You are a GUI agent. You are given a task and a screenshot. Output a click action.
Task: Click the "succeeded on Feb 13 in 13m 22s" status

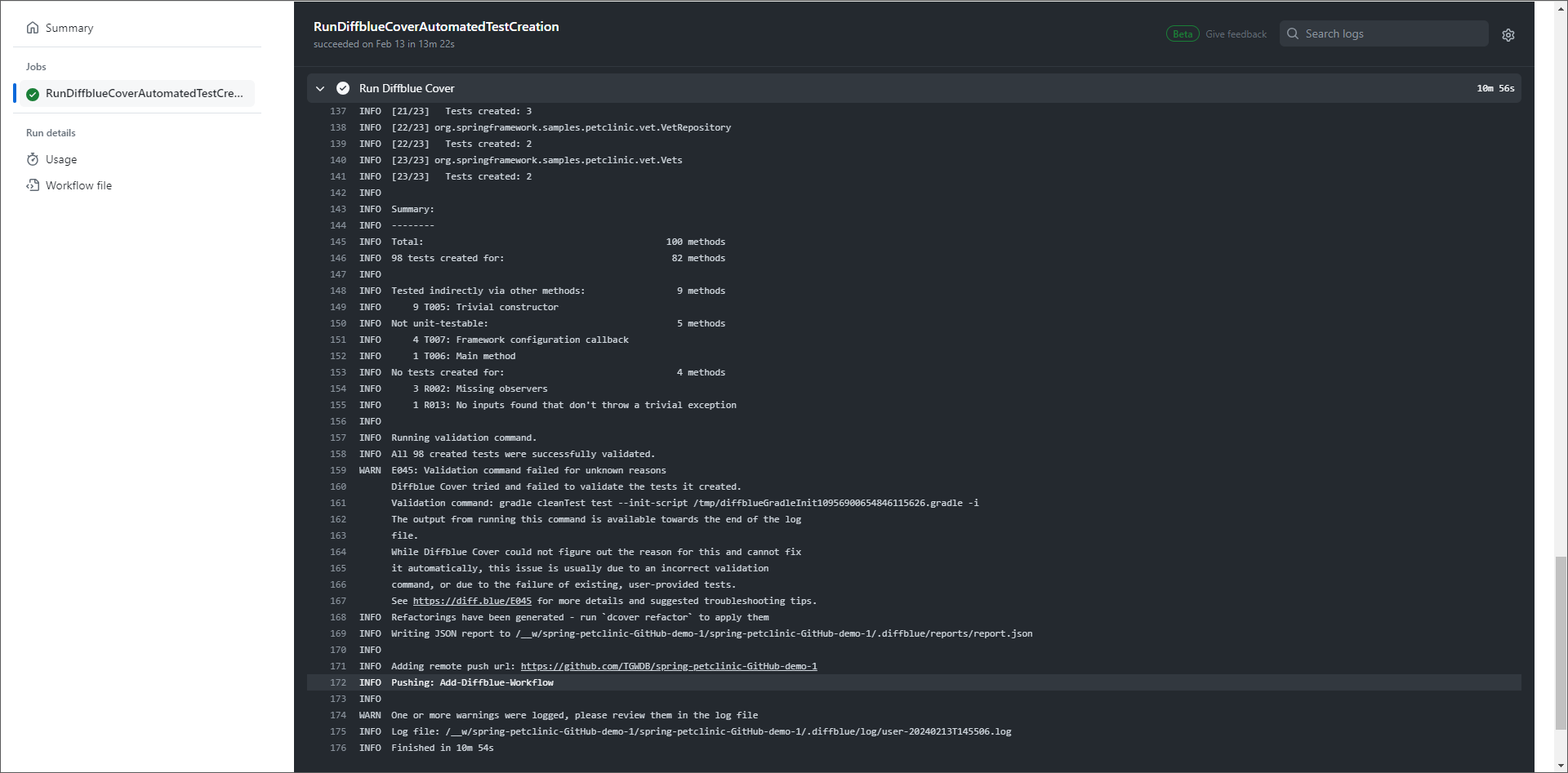[384, 44]
